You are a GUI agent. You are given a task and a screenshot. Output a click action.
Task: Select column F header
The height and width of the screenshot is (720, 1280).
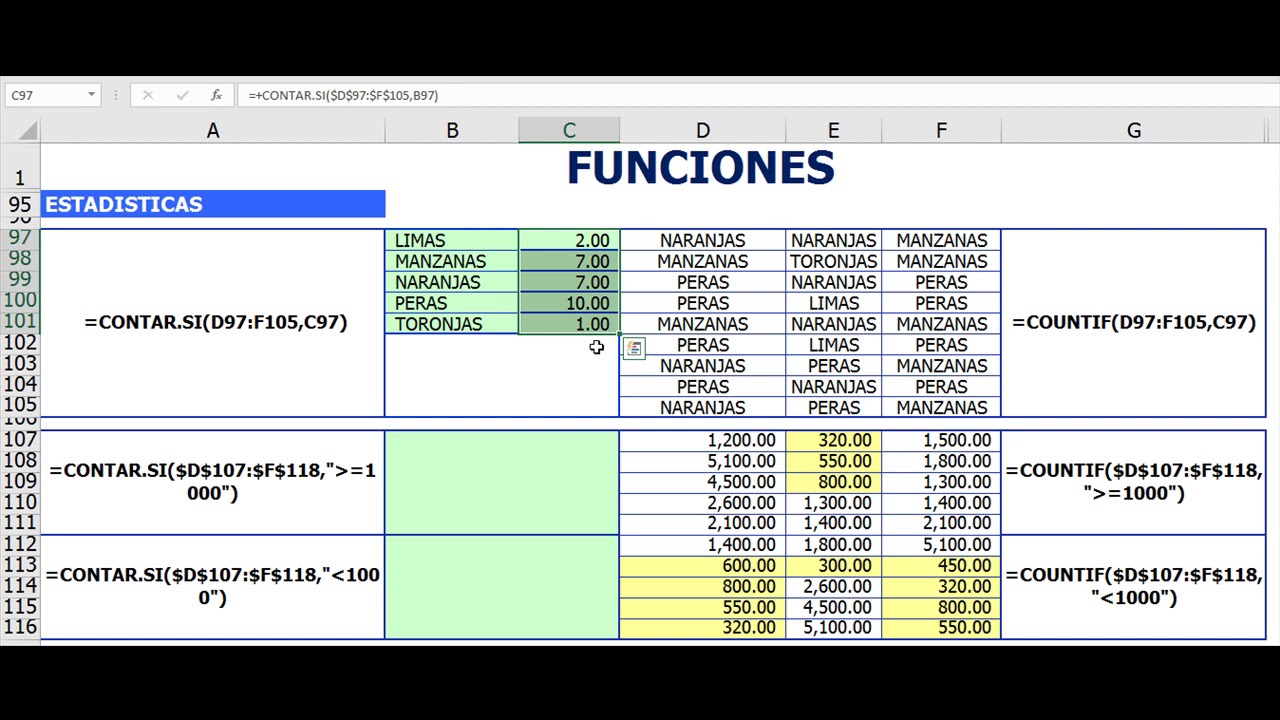click(x=941, y=130)
